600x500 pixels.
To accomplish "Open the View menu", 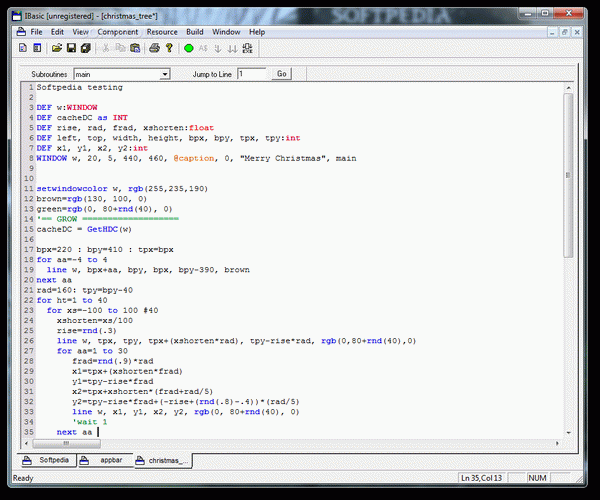I will pyautogui.click(x=80, y=32).
